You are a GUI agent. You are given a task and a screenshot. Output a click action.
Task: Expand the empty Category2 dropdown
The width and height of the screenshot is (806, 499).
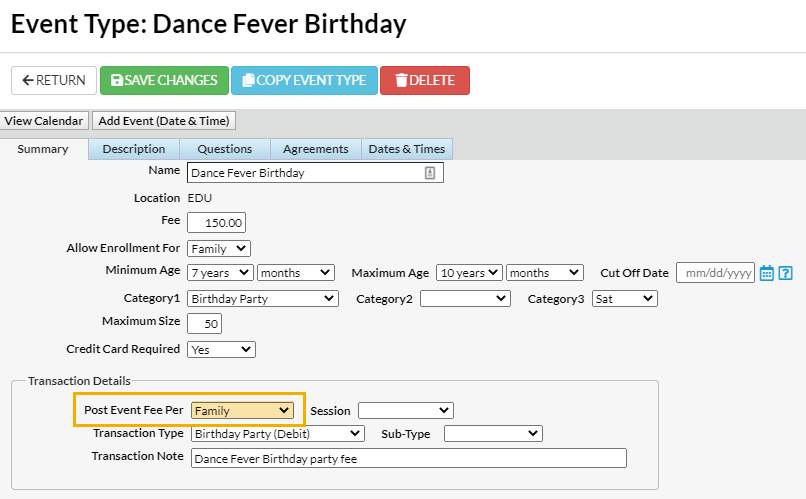coord(465,299)
